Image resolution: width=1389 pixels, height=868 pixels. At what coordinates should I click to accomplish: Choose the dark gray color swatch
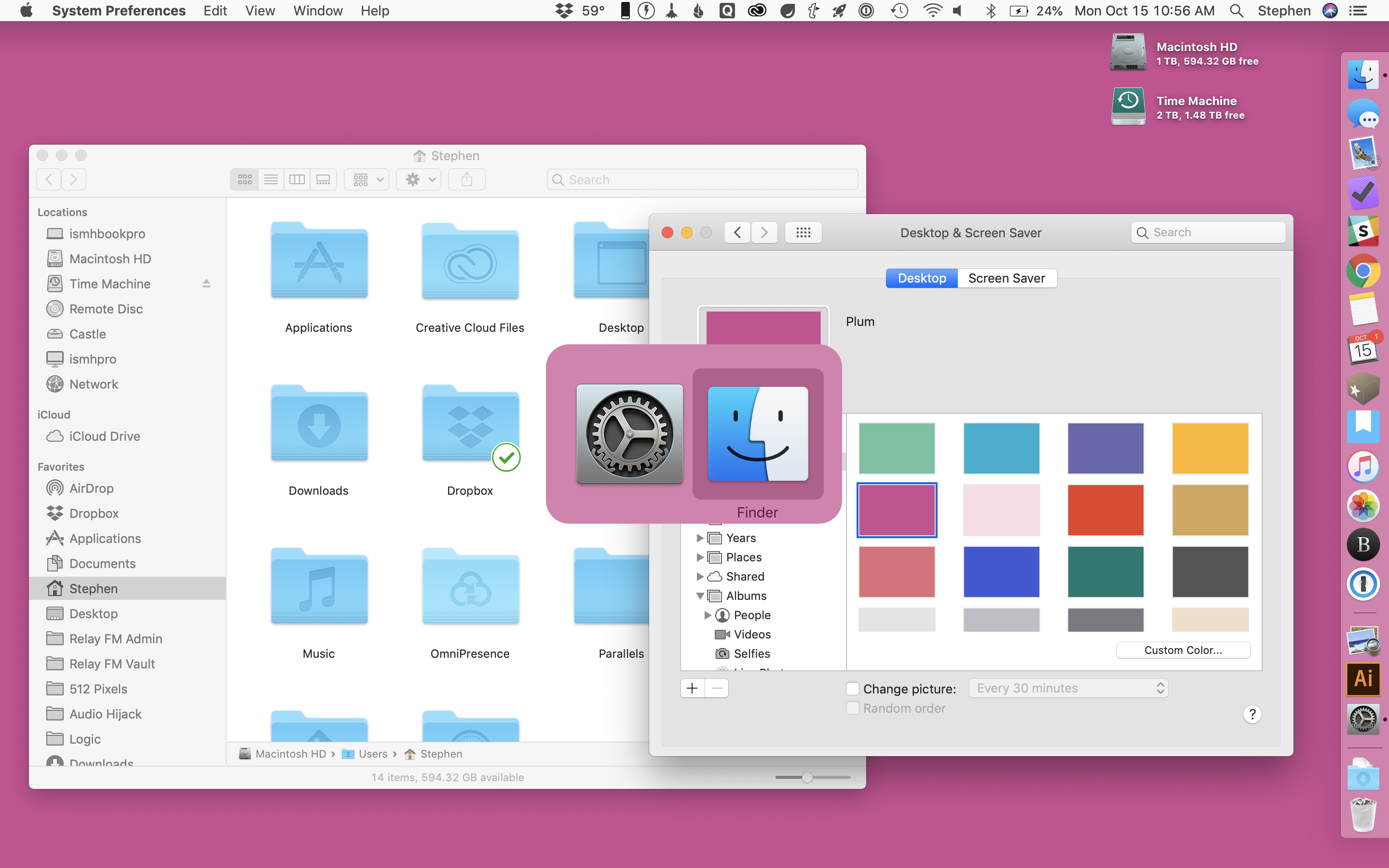(x=1210, y=572)
